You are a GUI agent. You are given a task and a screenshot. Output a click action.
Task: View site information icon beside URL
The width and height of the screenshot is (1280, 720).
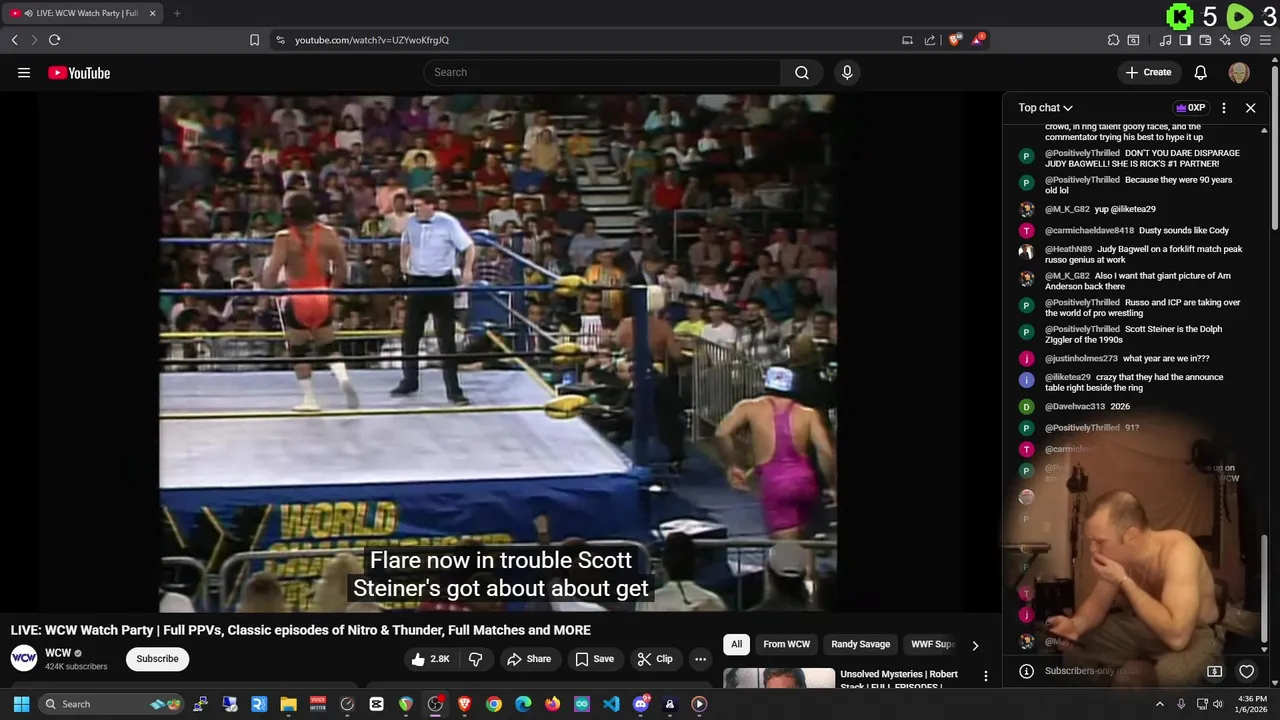(280, 40)
